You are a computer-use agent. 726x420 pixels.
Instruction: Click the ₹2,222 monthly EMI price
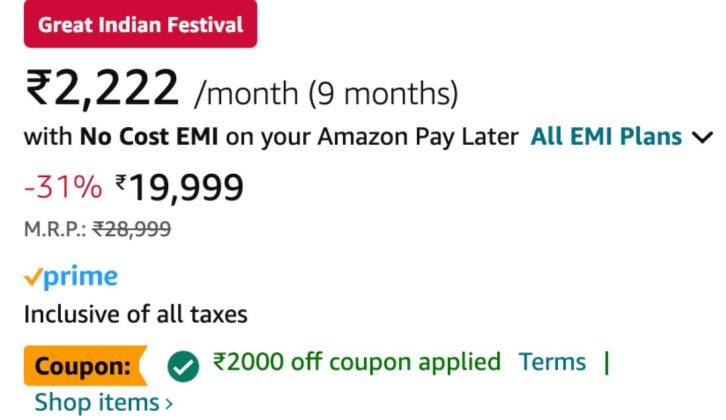click(102, 88)
